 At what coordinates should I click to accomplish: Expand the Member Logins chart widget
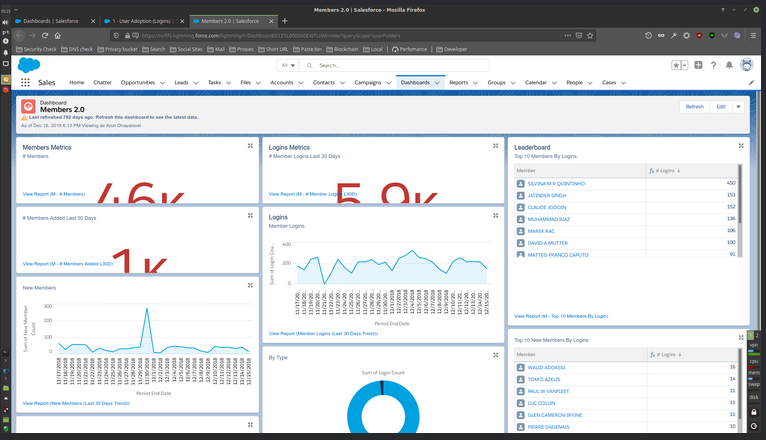click(x=495, y=215)
